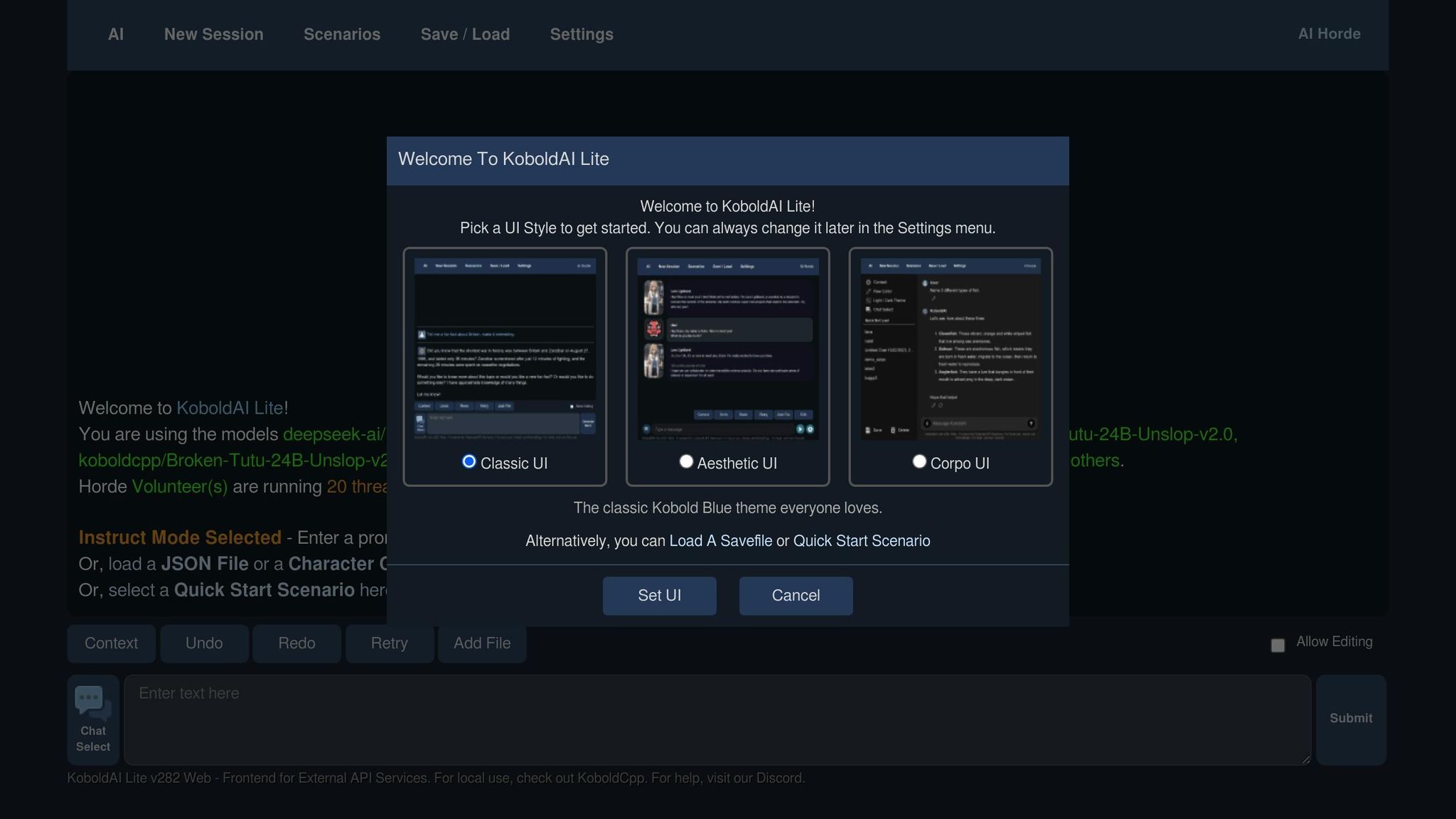Click Quick Start Scenario in background text
1456x819 pixels.
pyautogui.click(x=264, y=590)
